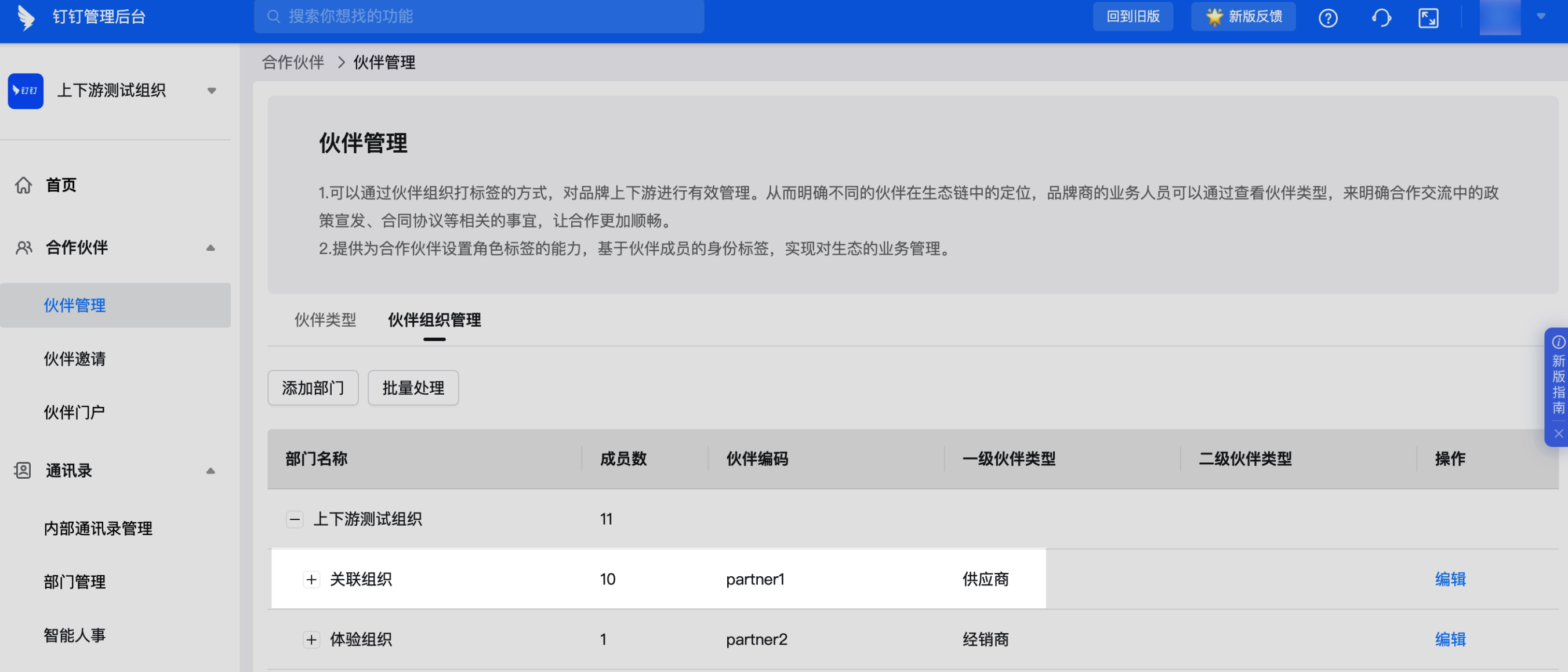
Task: Open the help question mark icon
Action: pyautogui.click(x=1327, y=18)
